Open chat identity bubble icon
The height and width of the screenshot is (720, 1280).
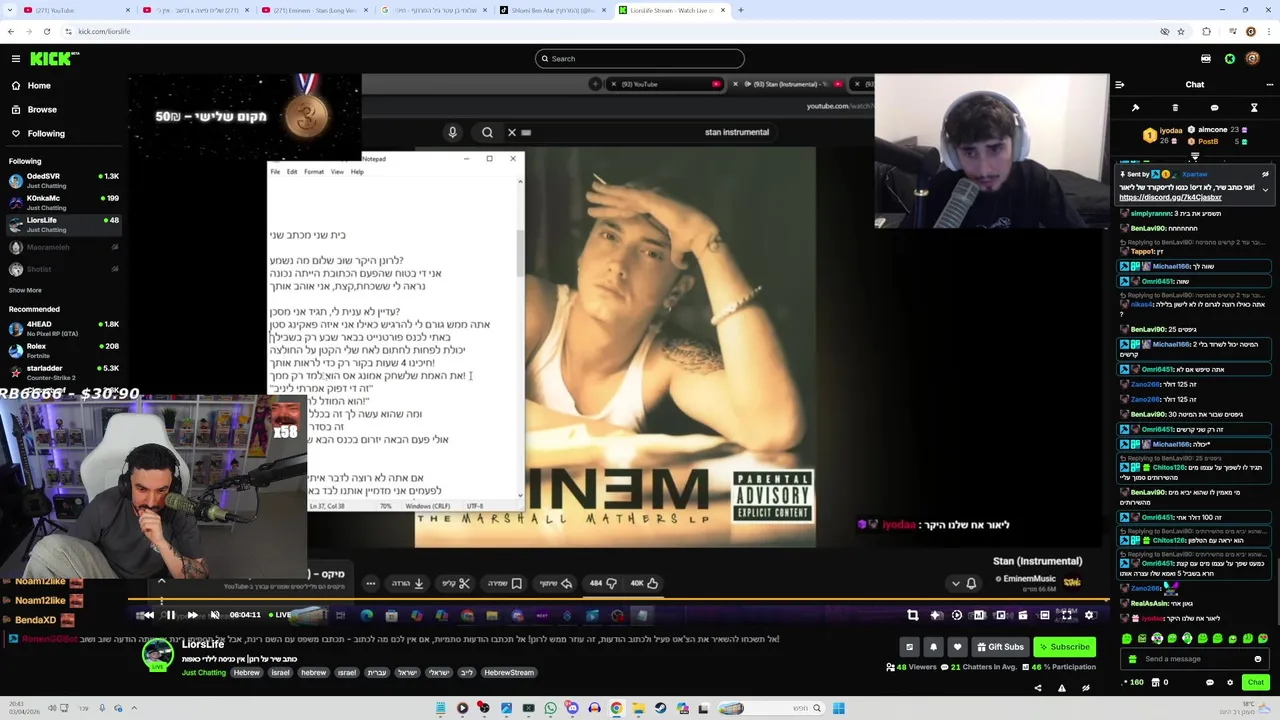[1210, 683]
